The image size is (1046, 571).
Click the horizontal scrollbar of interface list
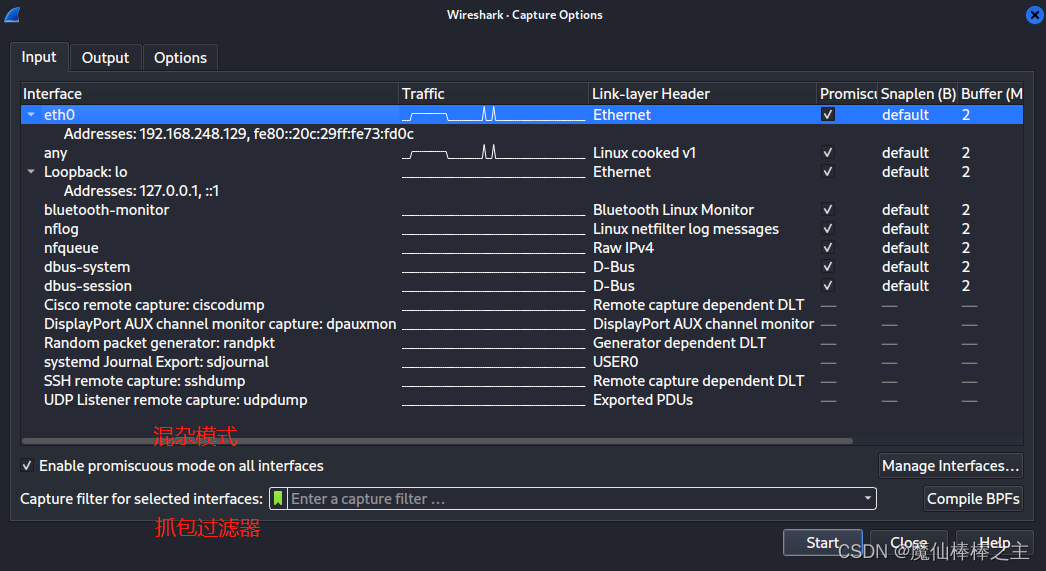point(437,441)
